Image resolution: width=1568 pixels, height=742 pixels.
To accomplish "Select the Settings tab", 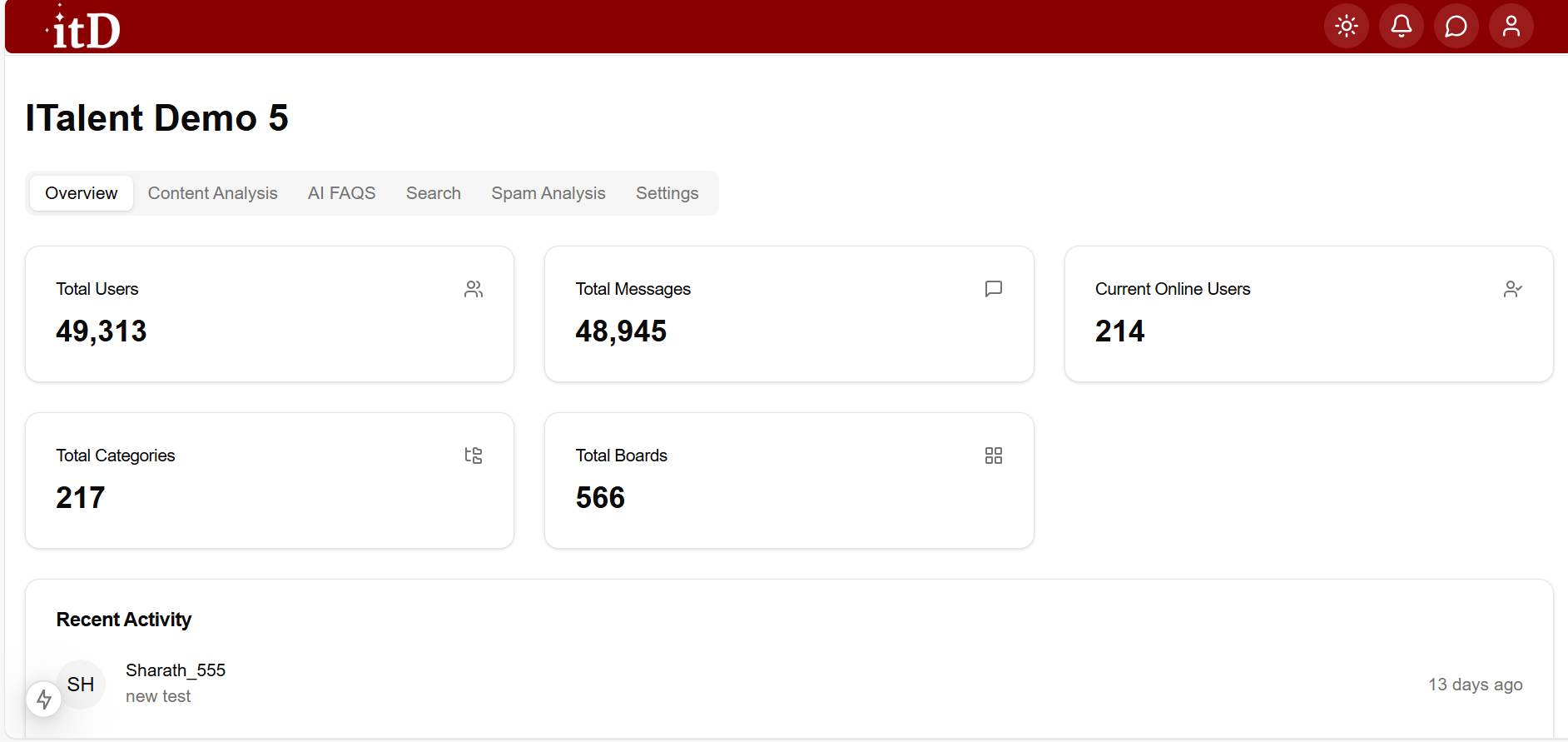I will pyautogui.click(x=667, y=193).
